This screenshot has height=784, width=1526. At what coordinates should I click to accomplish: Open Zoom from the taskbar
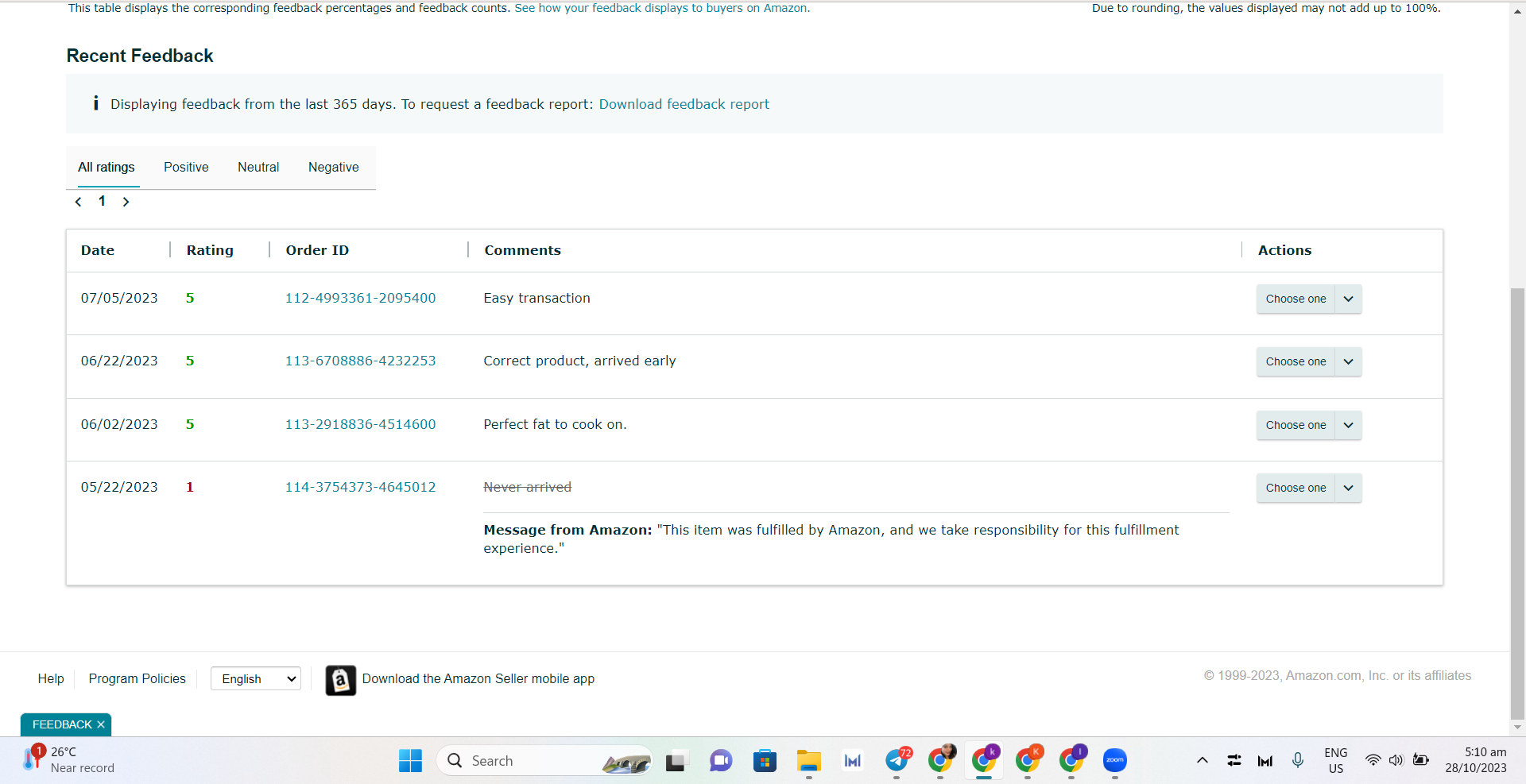point(1115,760)
